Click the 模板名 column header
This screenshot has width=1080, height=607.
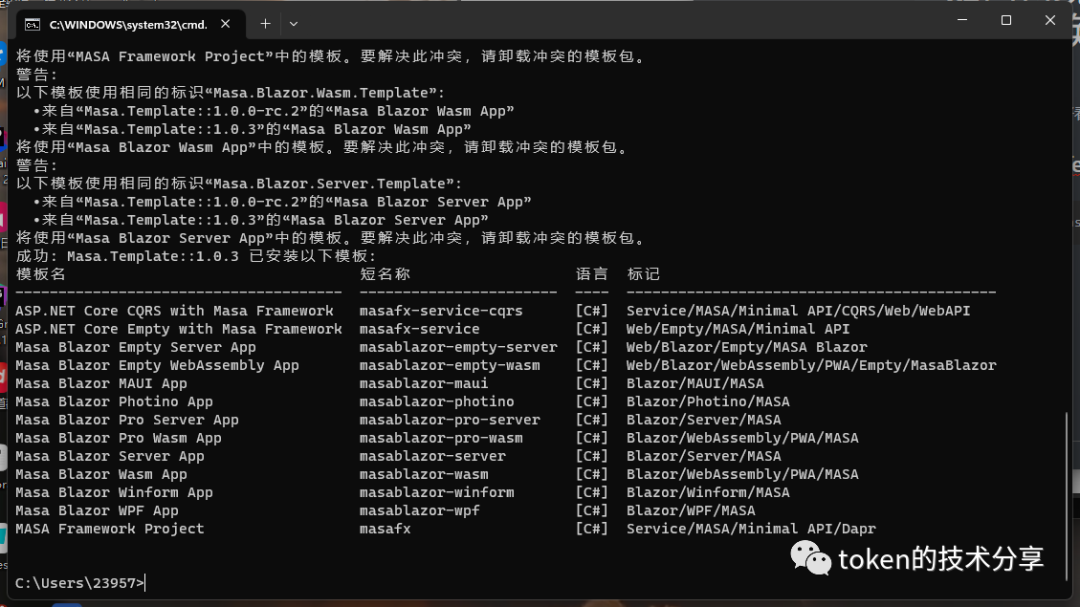[41, 274]
